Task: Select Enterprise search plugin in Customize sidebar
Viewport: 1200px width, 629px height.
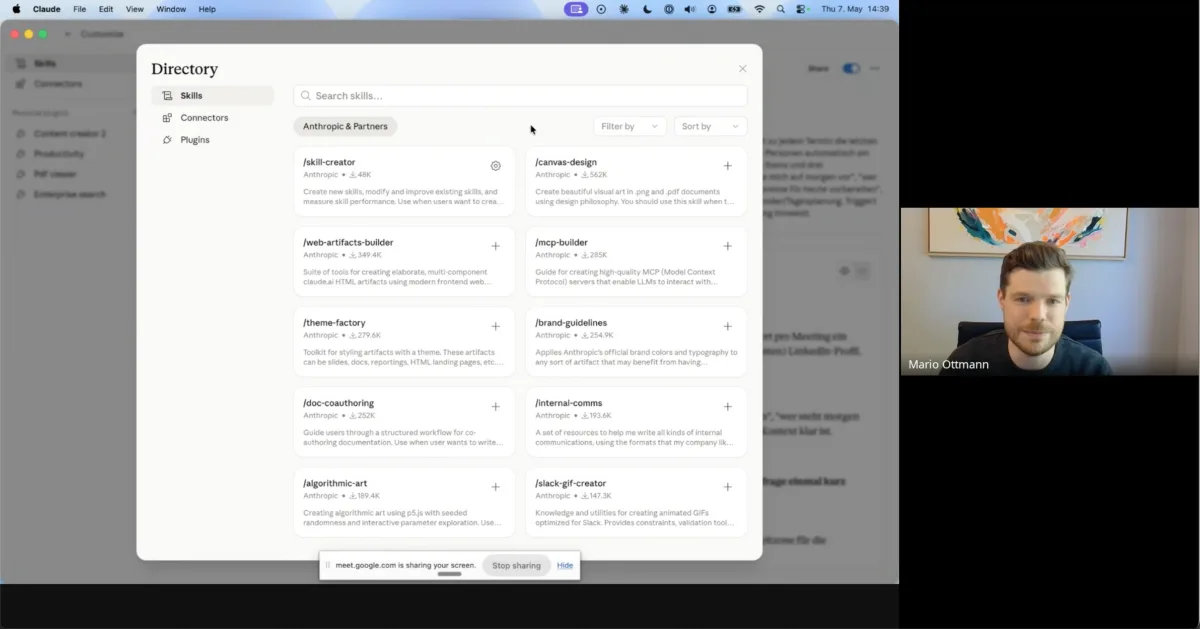Action: (x=68, y=194)
